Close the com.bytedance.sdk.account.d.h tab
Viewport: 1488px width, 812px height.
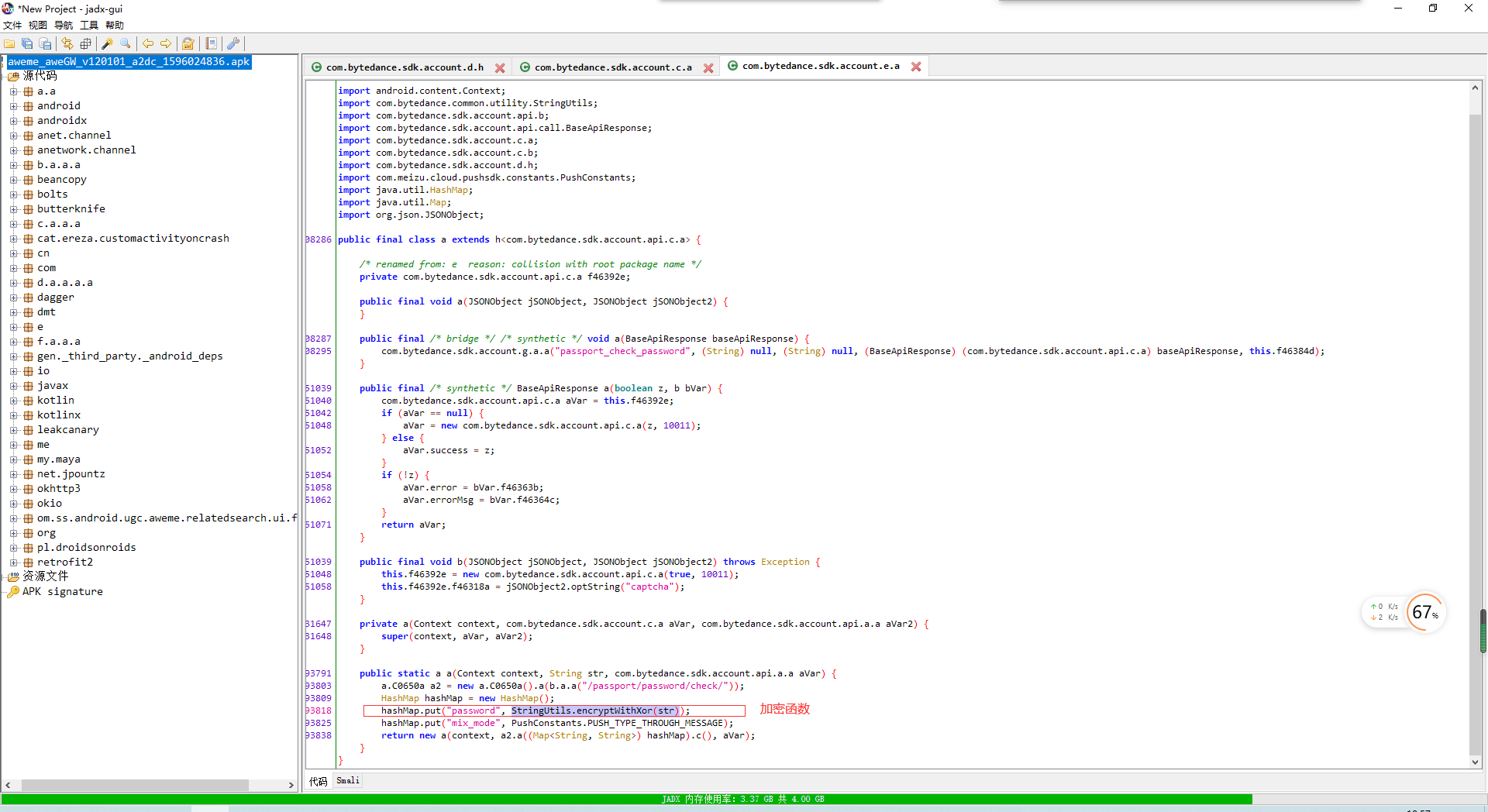tap(500, 68)
